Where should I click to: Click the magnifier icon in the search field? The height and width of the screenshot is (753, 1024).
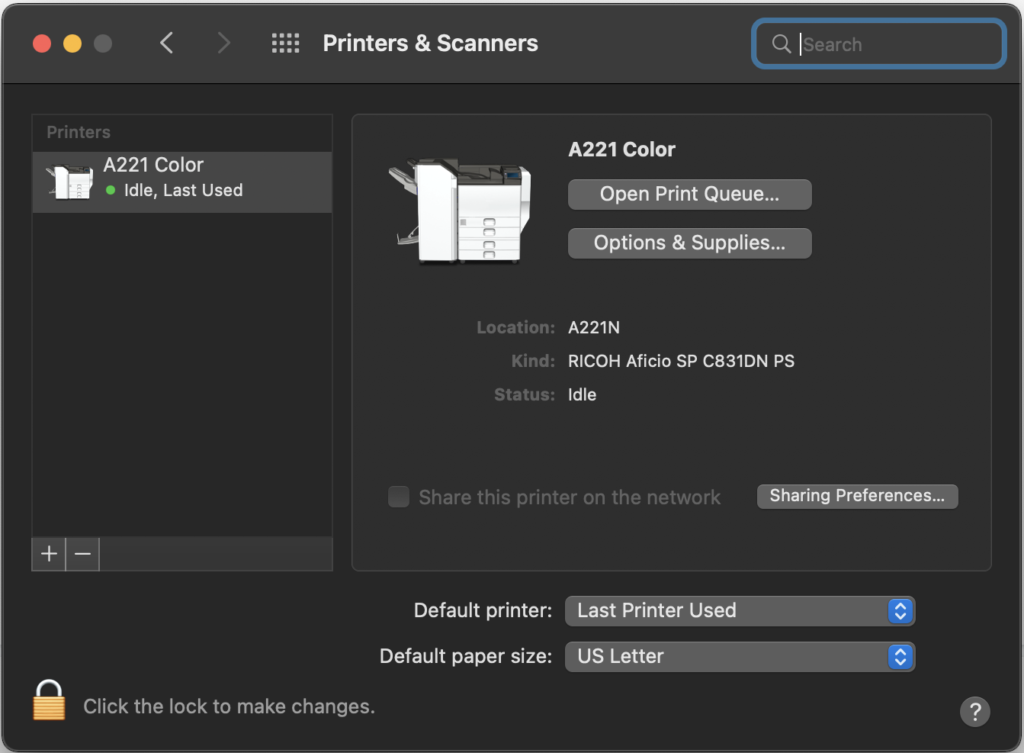coord(780,44)
